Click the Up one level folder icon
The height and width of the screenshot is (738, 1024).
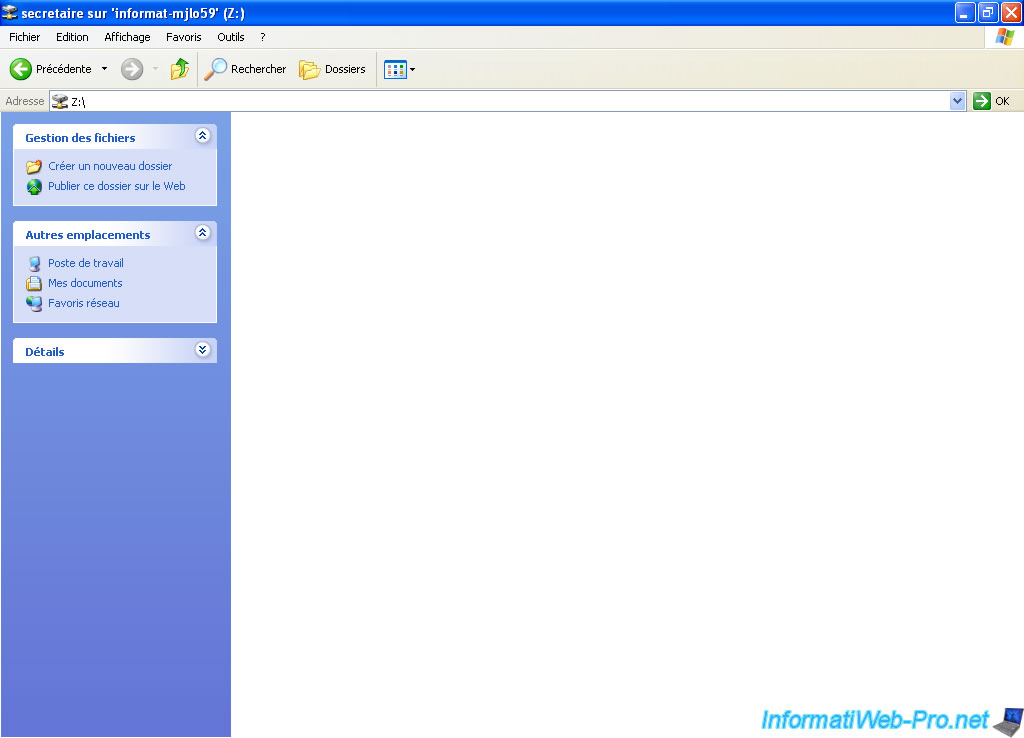[180, 69]
